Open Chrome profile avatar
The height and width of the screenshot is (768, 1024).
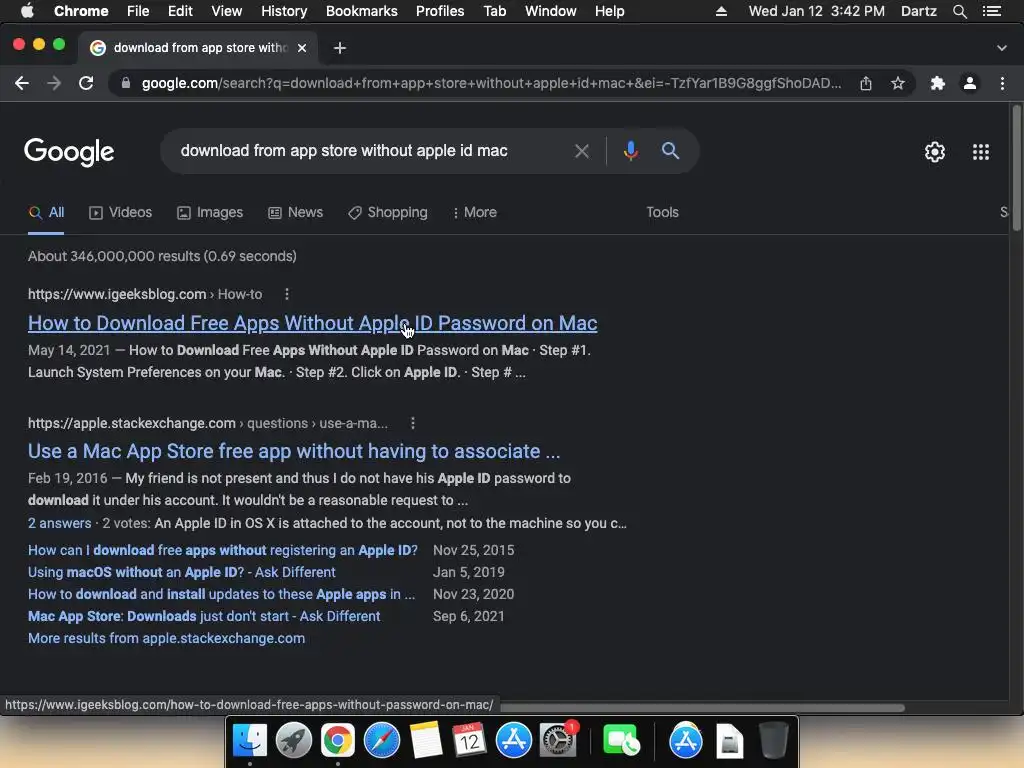point(970,83)
